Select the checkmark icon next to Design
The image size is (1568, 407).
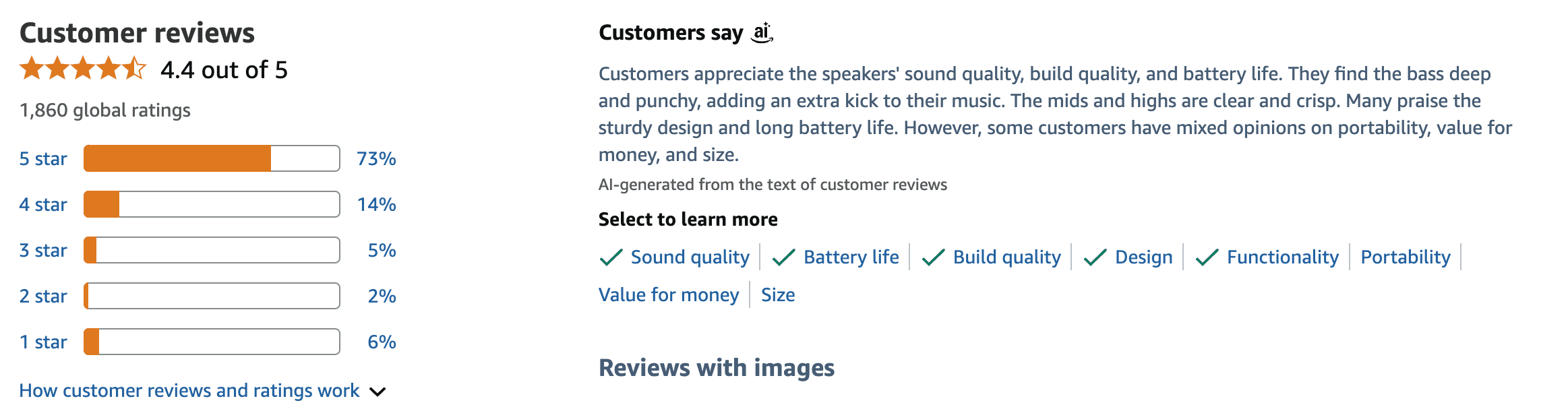(1093, 257)
